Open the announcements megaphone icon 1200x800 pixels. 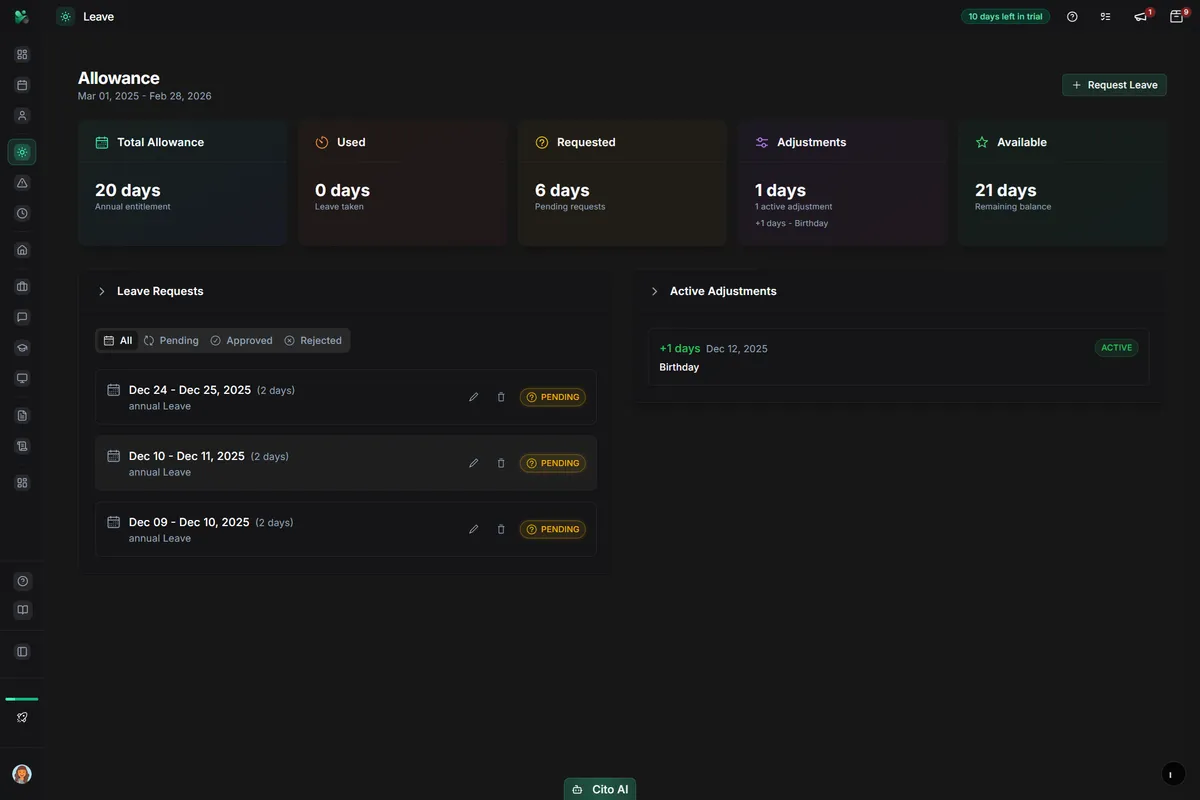pos(1141,17)
